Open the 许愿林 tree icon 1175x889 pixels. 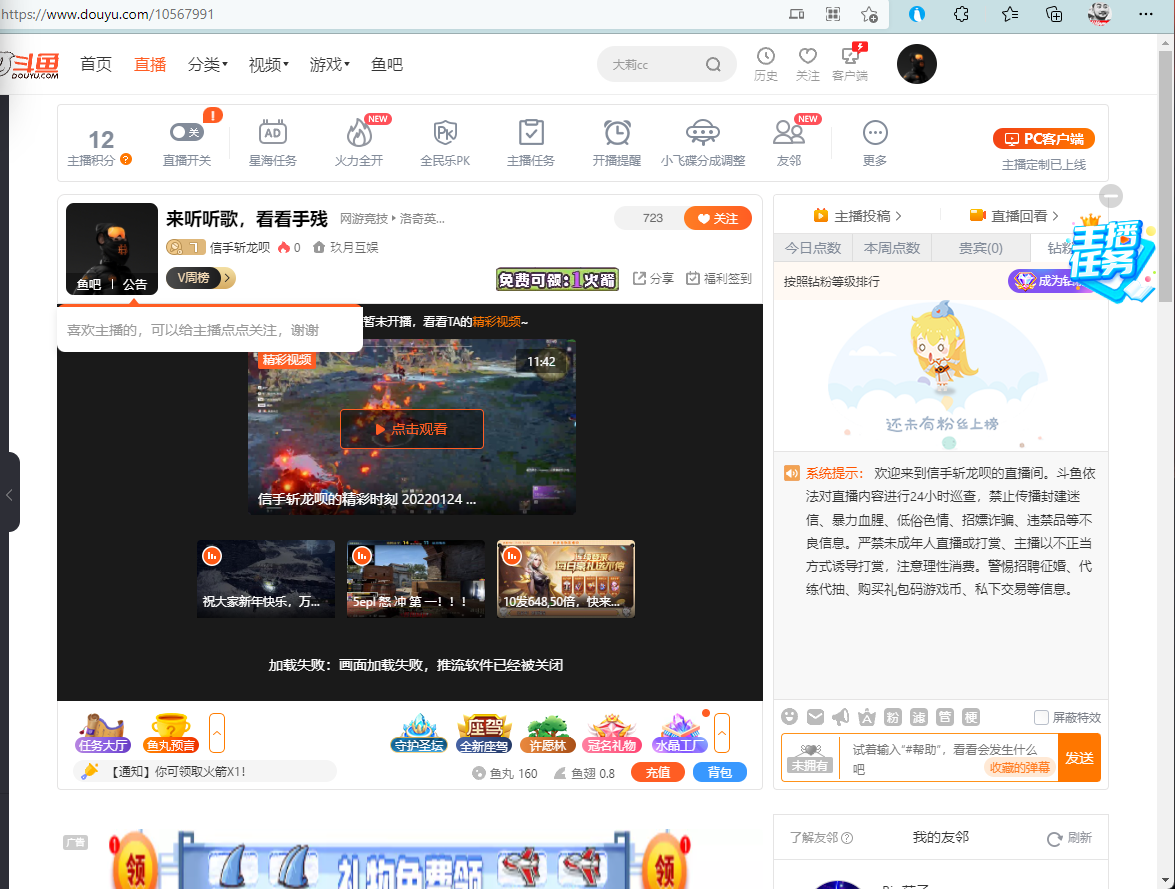coord(548,733)
